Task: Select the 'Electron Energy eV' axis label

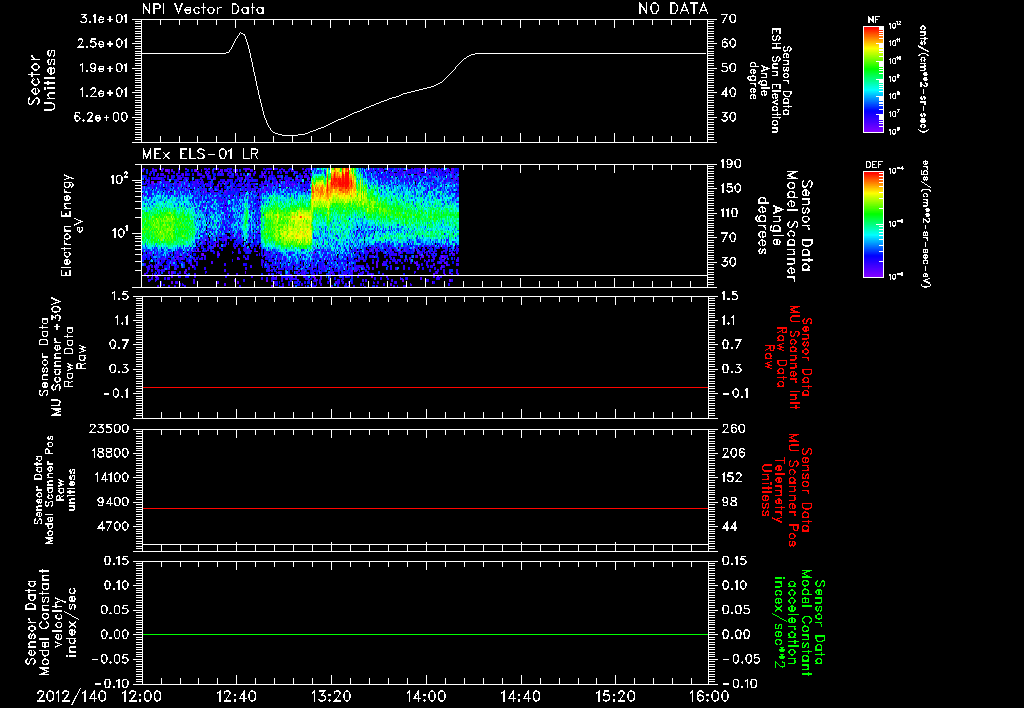Action: click(73, 225)
